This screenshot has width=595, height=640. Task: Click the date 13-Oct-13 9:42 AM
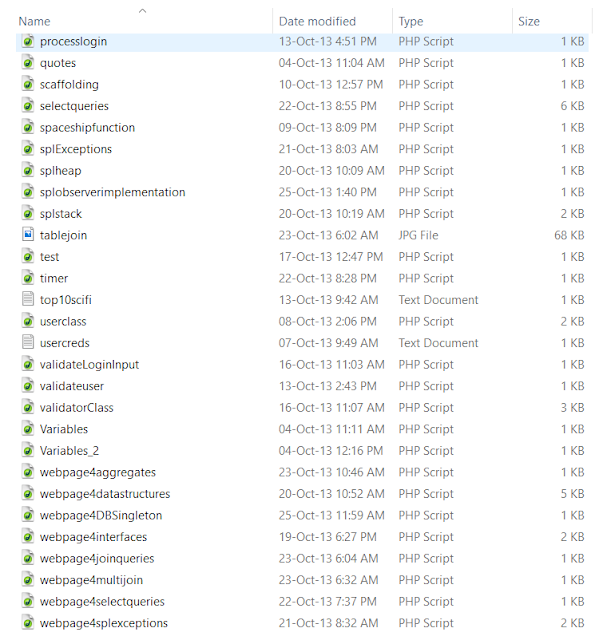pos(329,300)
